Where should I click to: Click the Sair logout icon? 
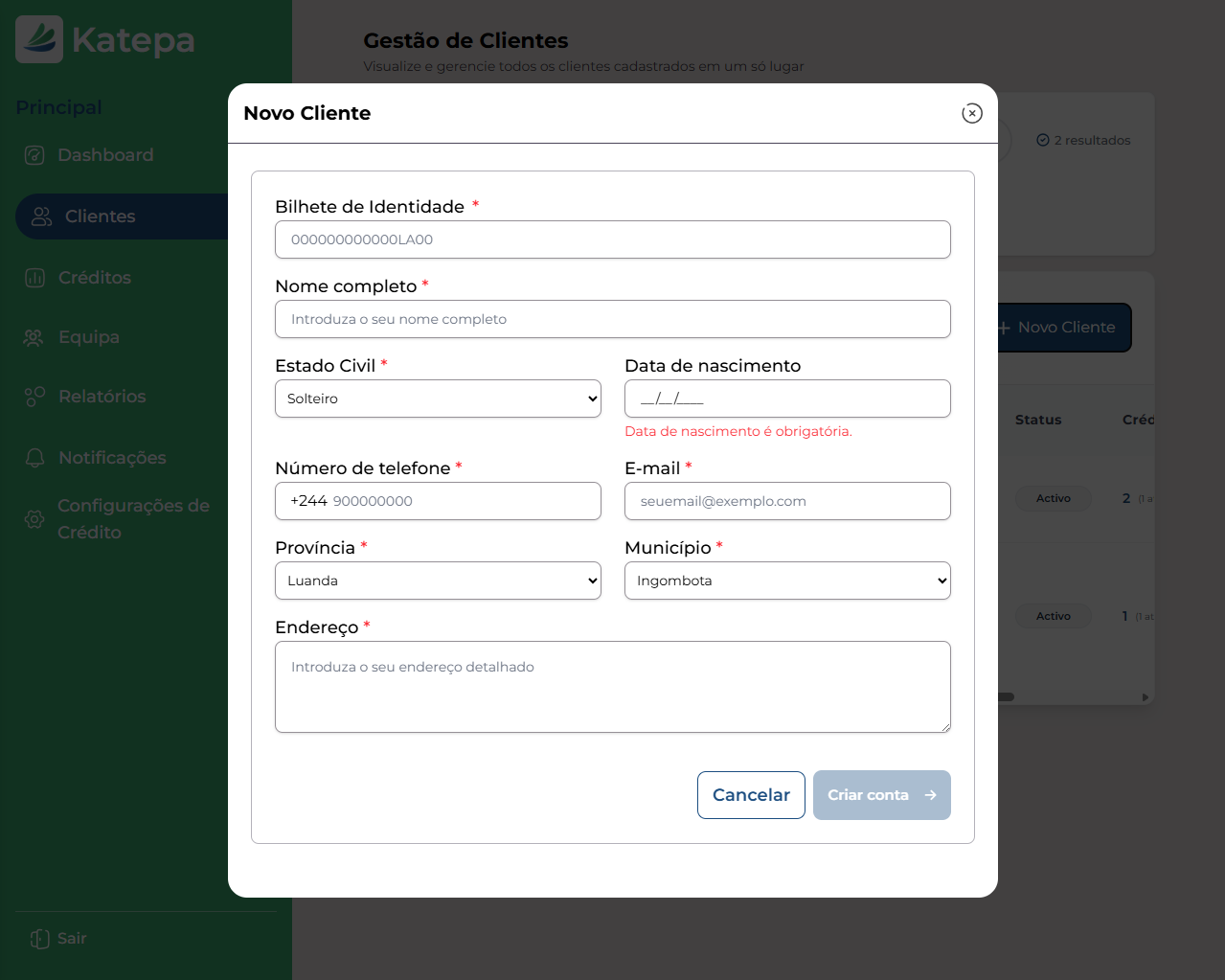(x=37, y=938)
